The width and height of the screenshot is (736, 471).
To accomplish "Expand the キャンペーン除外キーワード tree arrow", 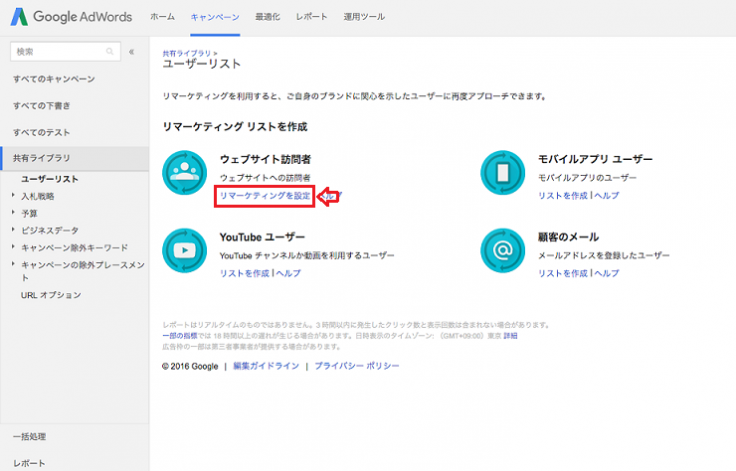I will pos(14,247).
